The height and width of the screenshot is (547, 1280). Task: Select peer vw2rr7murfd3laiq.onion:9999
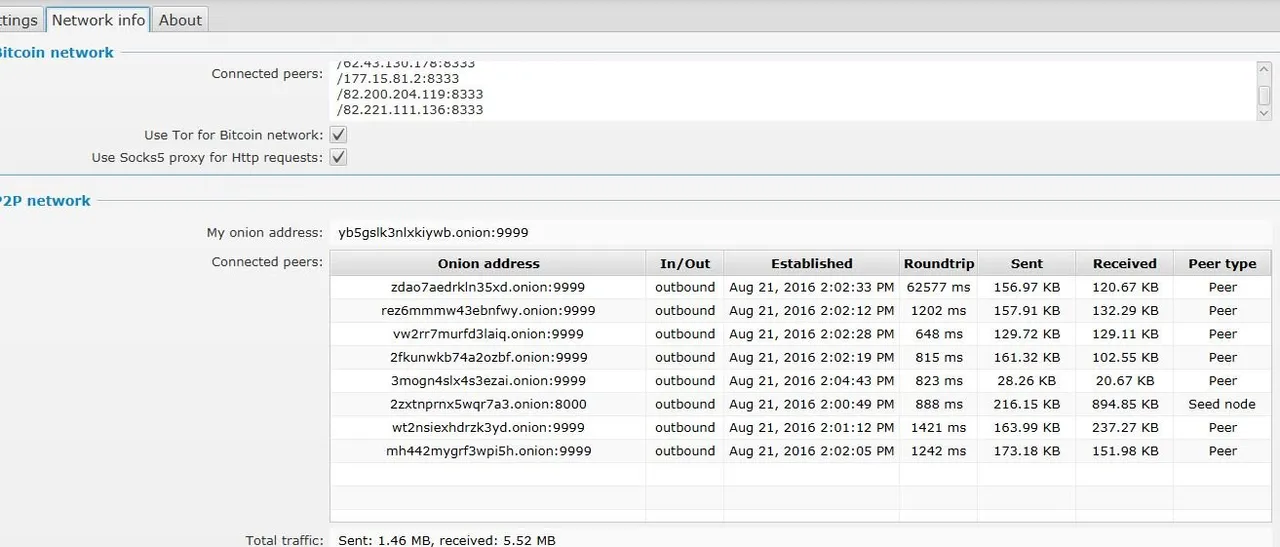pos(488,334)
